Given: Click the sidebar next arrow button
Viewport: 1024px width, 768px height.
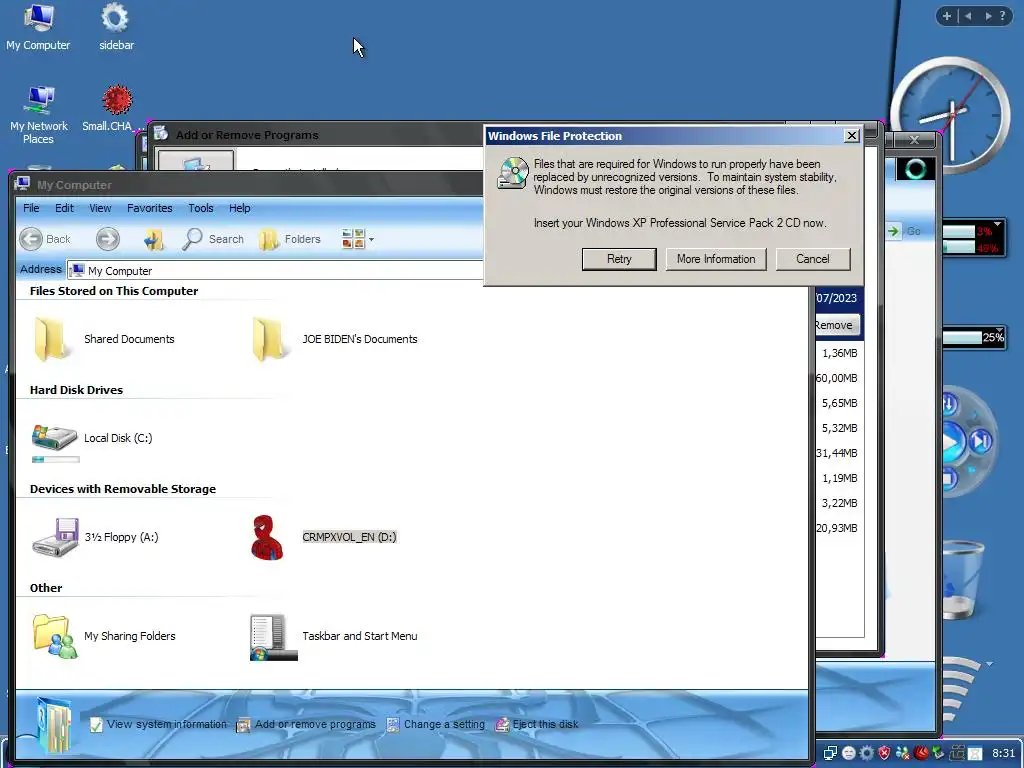Looking at the screenshot, I should click(988, 16).
